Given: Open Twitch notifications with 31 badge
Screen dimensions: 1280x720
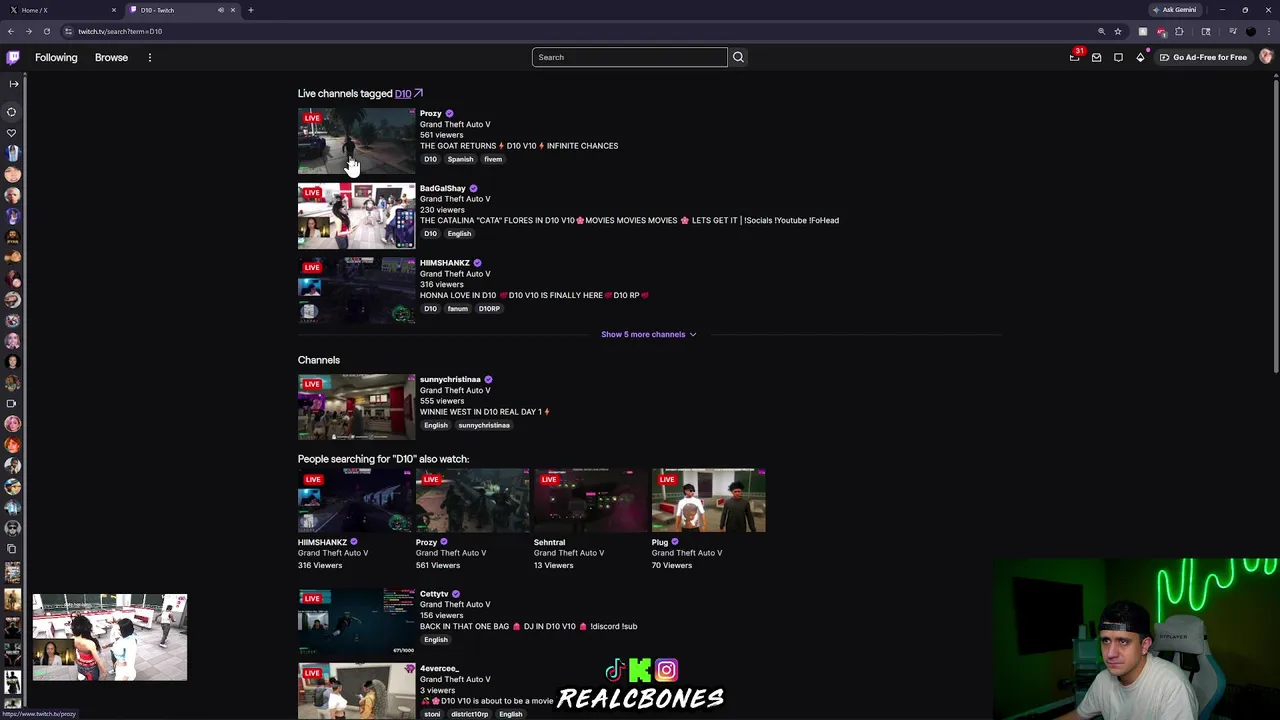Looking at the screenshot, I should pyautogui.click(x=1075, y=57).
